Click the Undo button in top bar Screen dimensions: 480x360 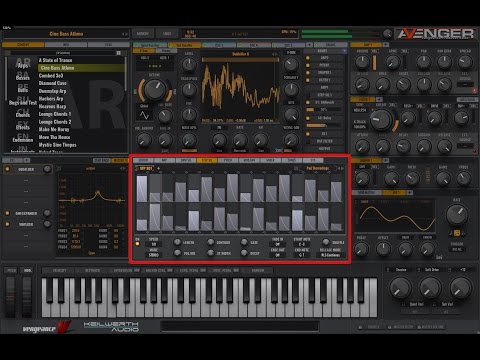[x=167, y=34]
